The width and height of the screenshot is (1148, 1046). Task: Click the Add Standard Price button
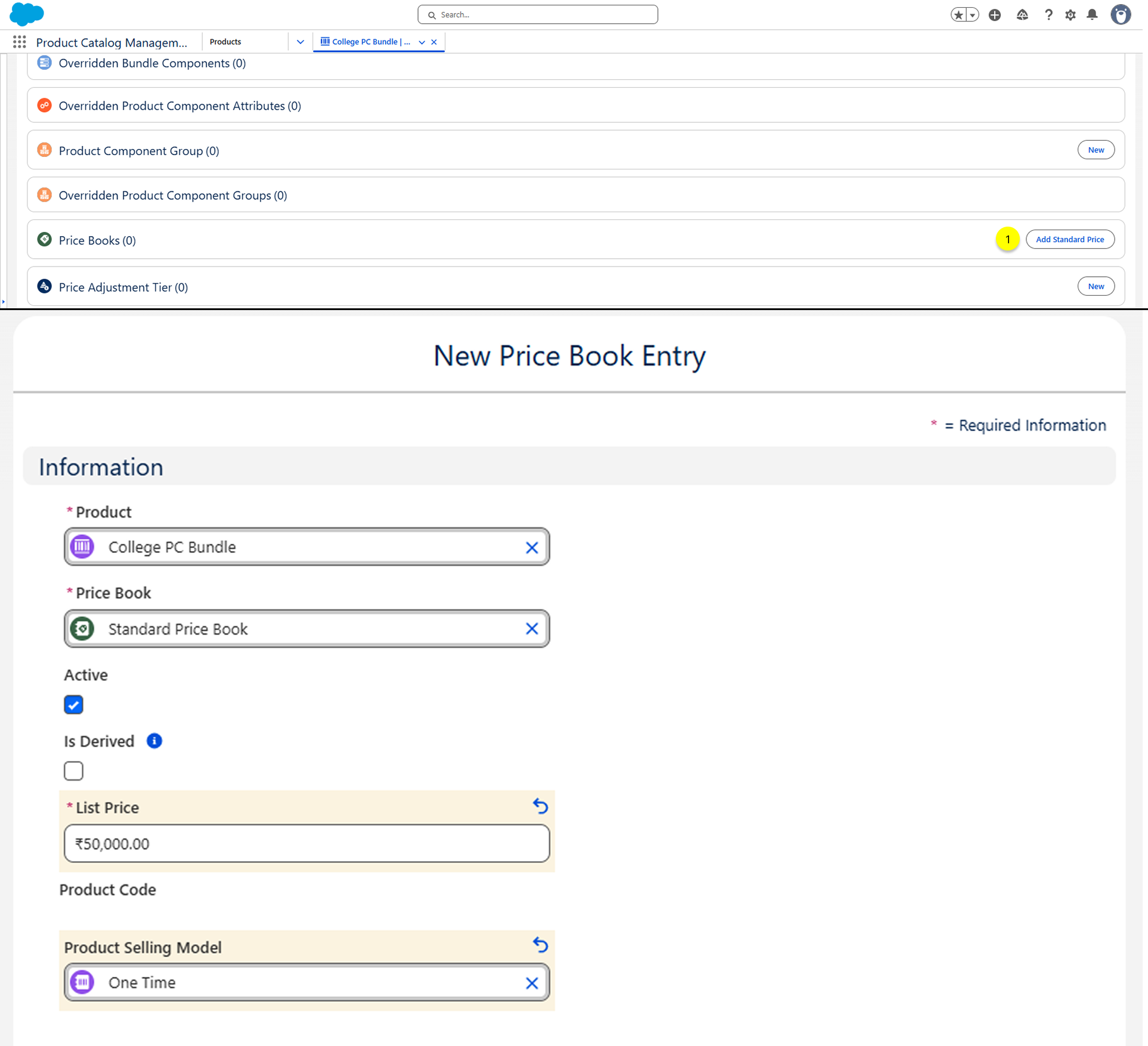[1070, 239]
